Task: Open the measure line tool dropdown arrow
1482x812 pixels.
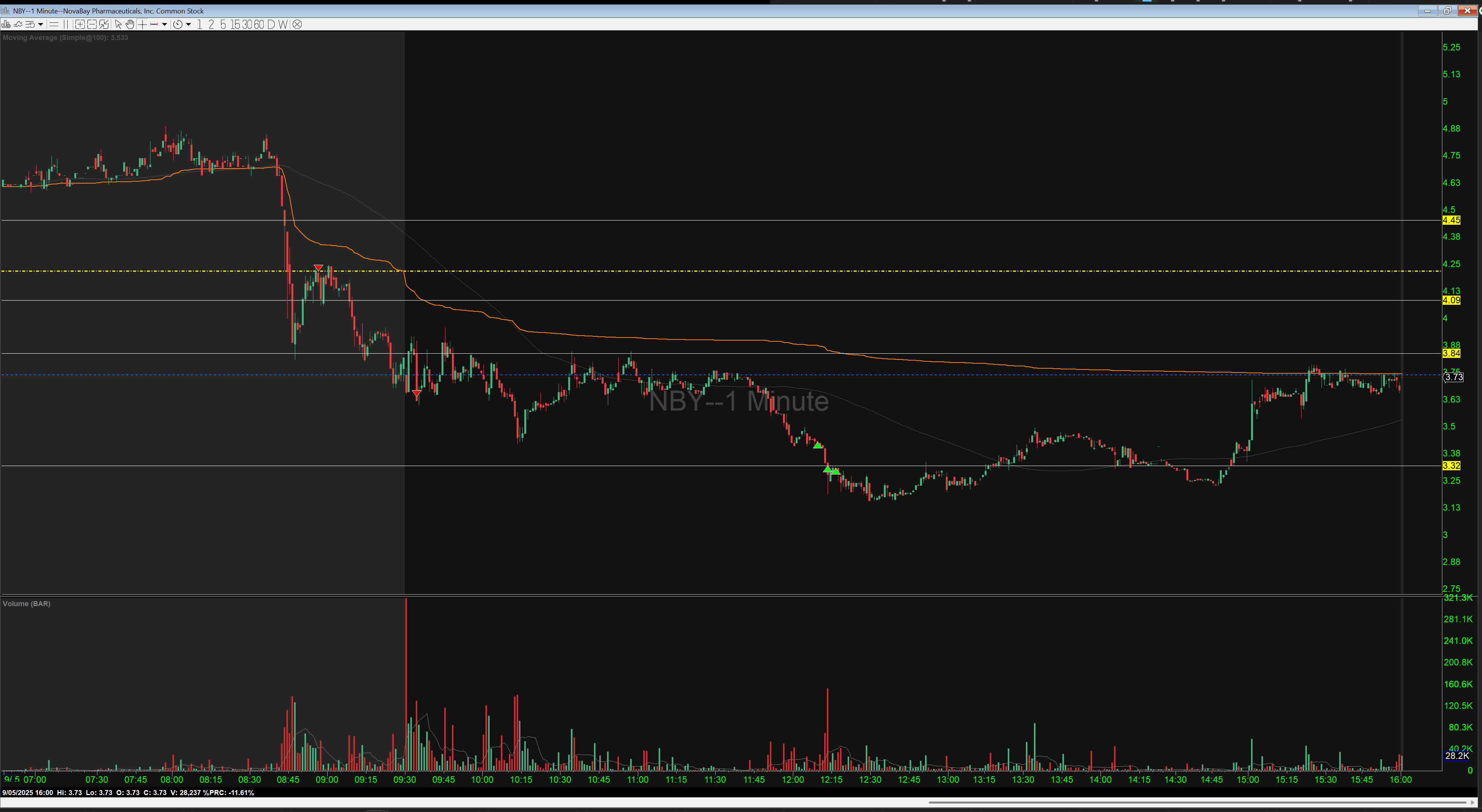Action: (x=164, y=24)
